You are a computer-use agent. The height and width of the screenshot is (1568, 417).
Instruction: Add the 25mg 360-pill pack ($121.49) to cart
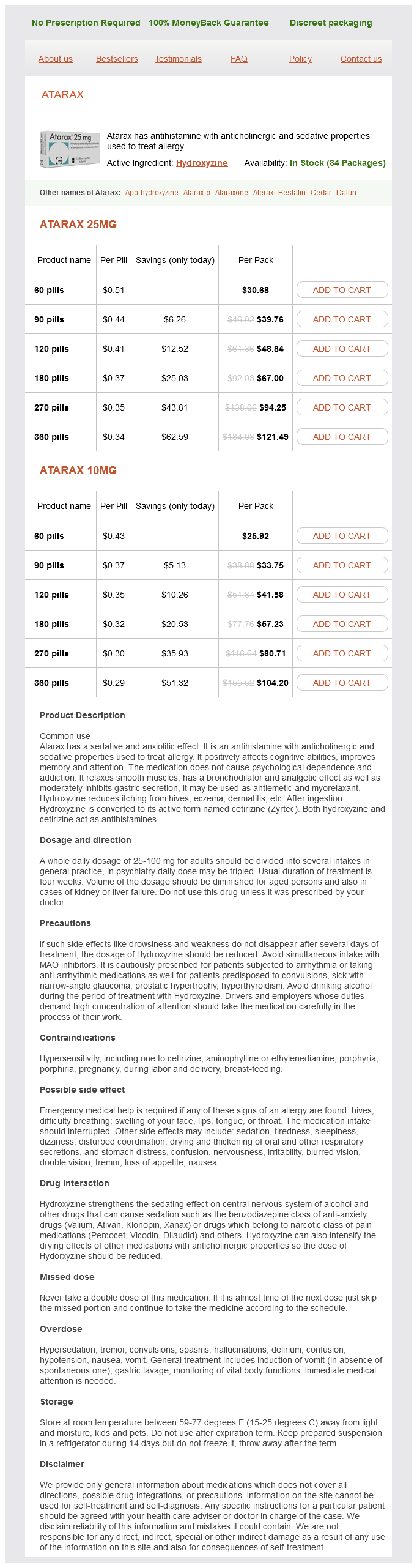click(342, 437)
